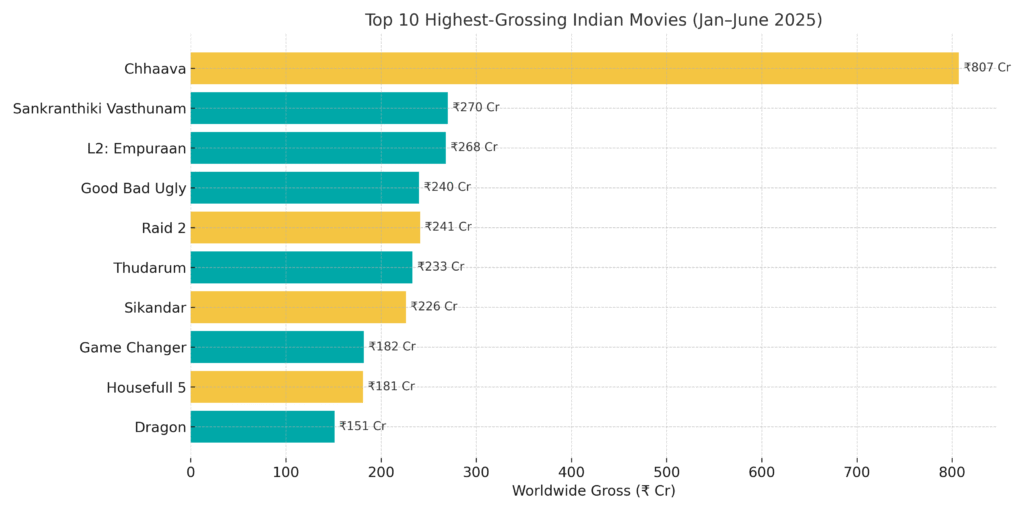
Task: Click the ₹226 Cr value label
Action: point(434,306)
